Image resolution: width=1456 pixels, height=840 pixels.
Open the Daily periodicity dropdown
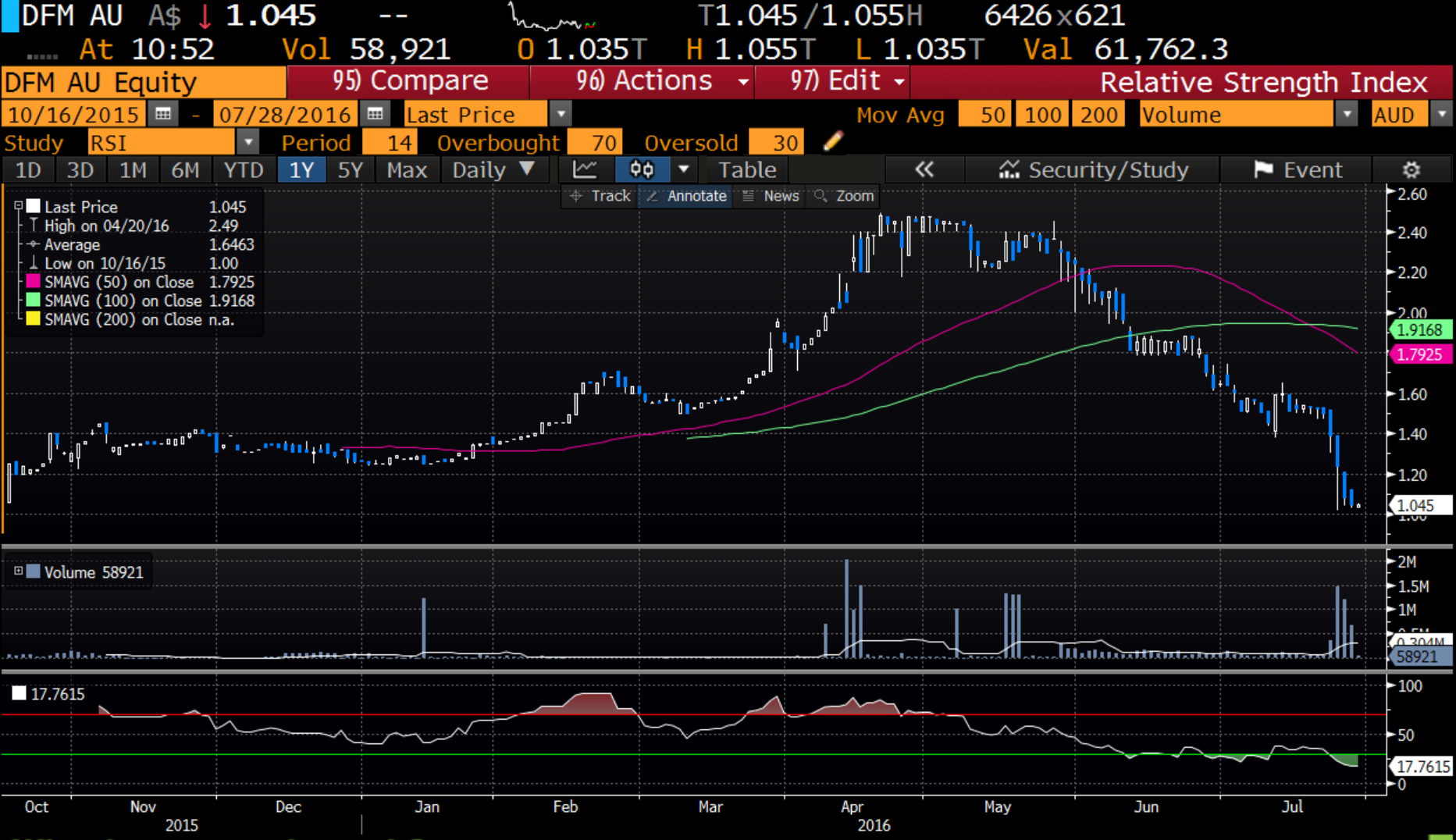[493, 169]
